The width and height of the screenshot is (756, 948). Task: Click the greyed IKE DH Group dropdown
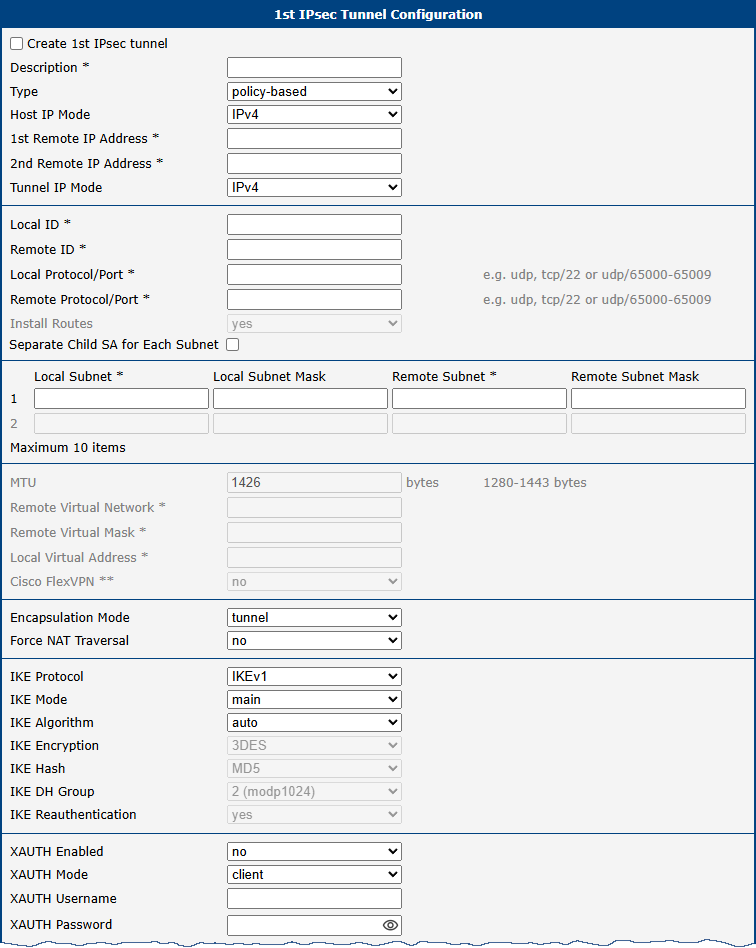[x=314, y=791]
